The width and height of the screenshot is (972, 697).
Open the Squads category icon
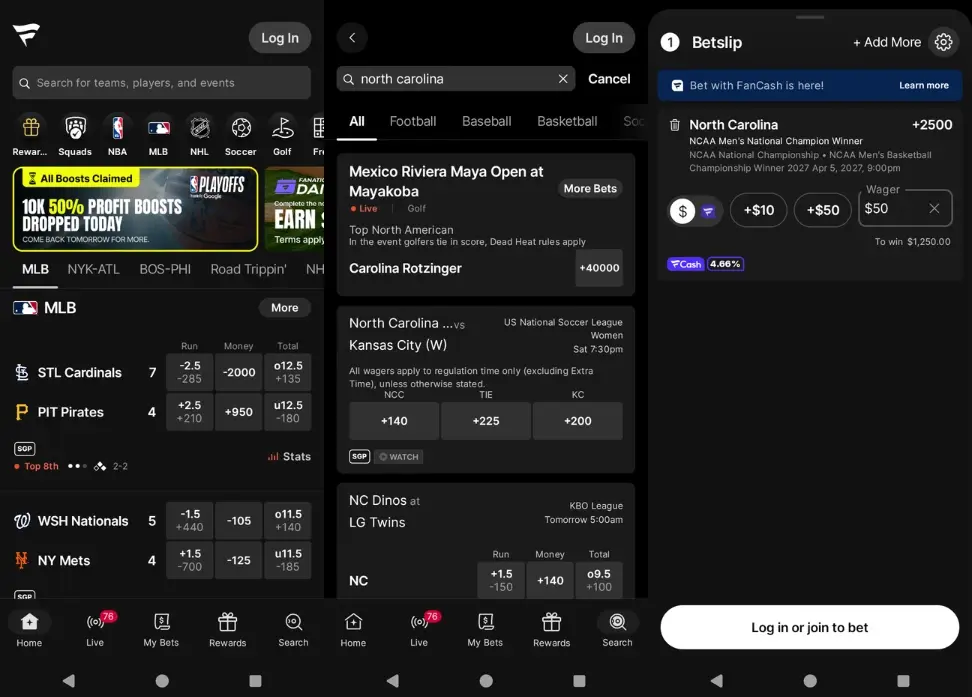click(75, 128)
